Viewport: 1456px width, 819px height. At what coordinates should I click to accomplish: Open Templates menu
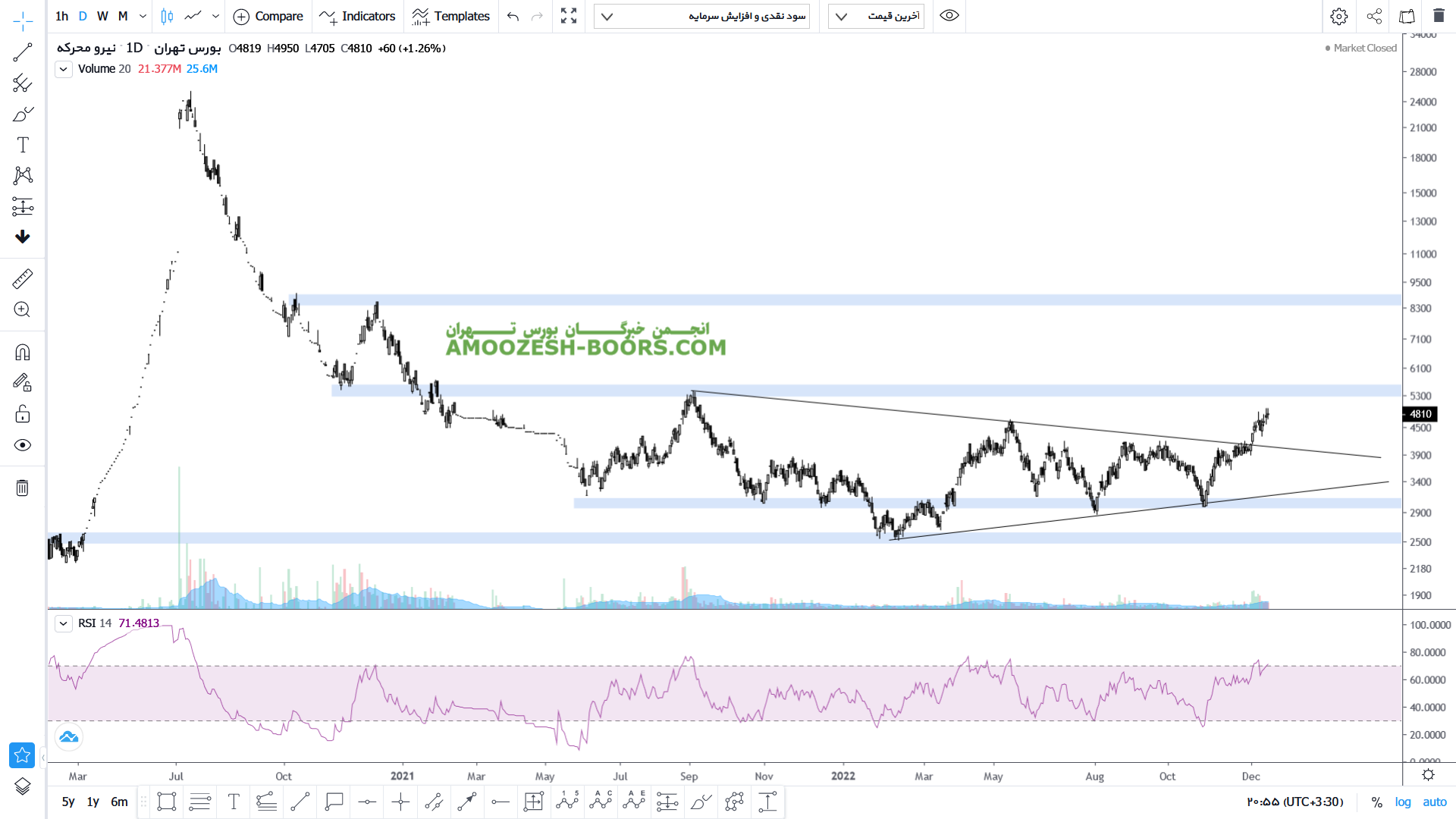[x=451, y=16]
